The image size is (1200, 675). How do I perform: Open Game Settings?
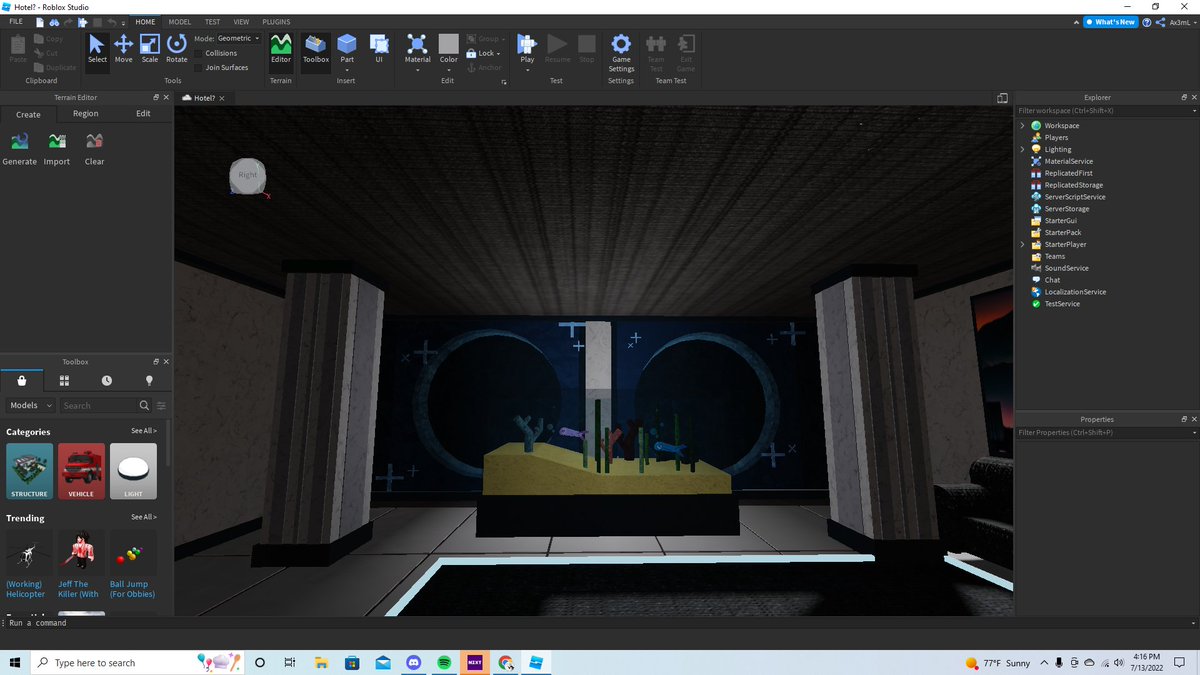coord(621,52)
